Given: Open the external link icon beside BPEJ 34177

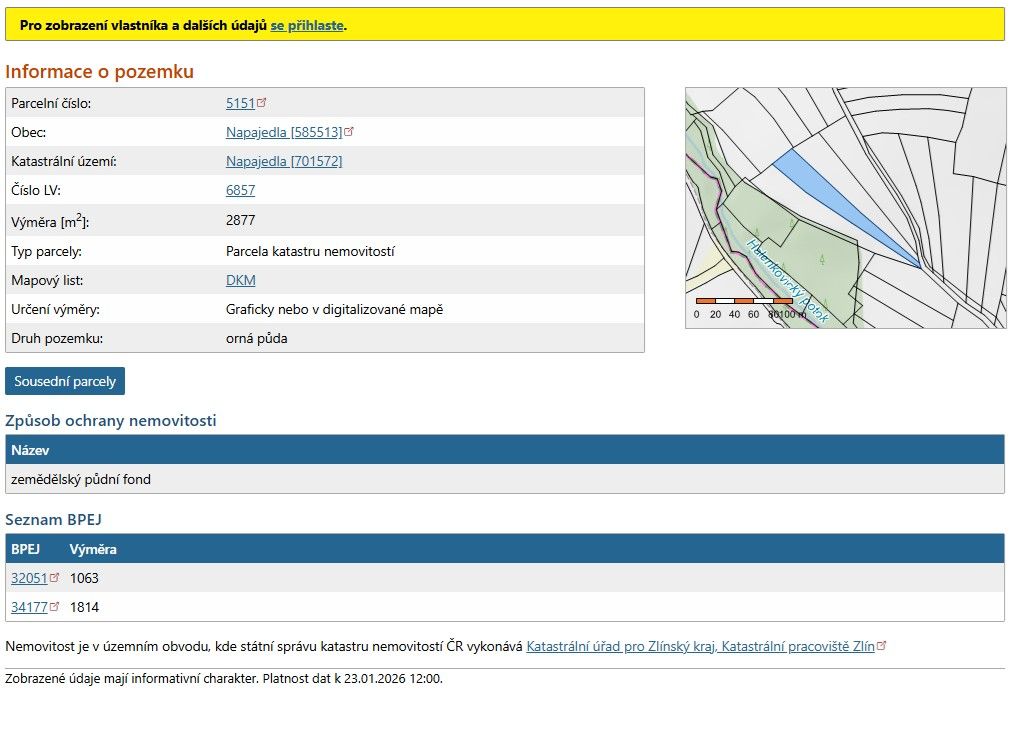Looking at the screenshot, I should 52,607.
